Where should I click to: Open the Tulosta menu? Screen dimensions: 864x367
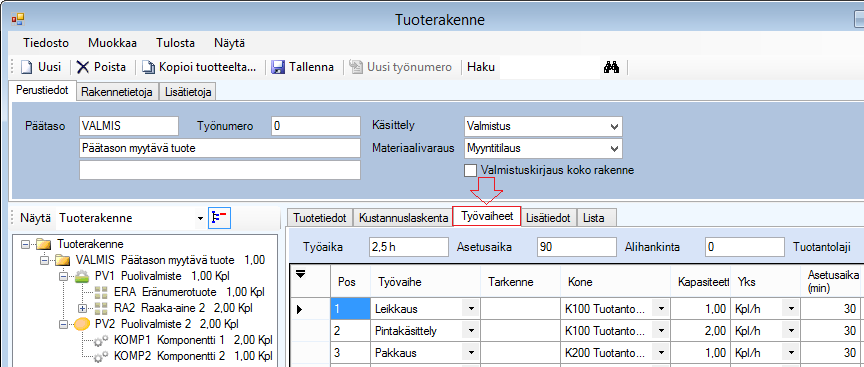click(175, 43)
